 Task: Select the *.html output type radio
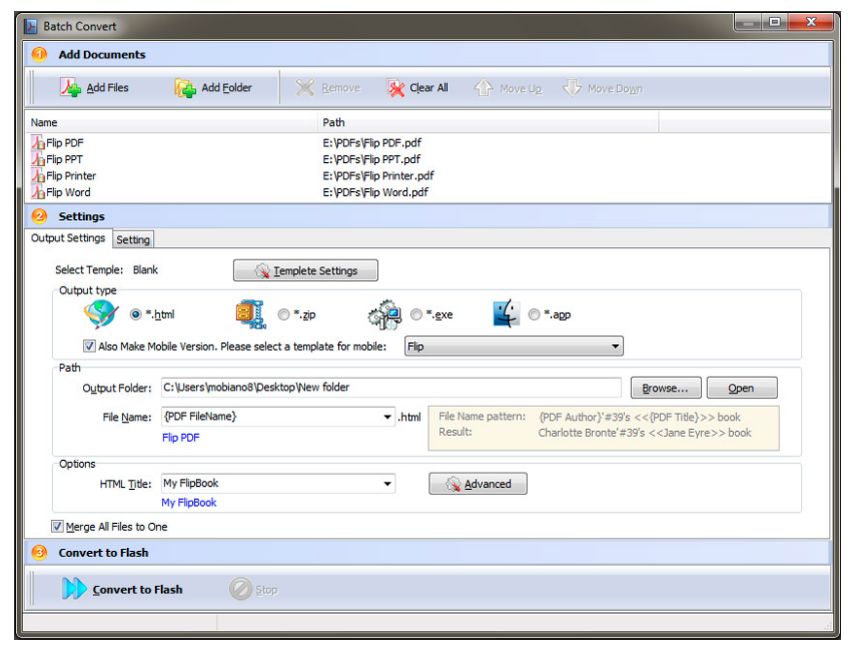tap(136, 315)
